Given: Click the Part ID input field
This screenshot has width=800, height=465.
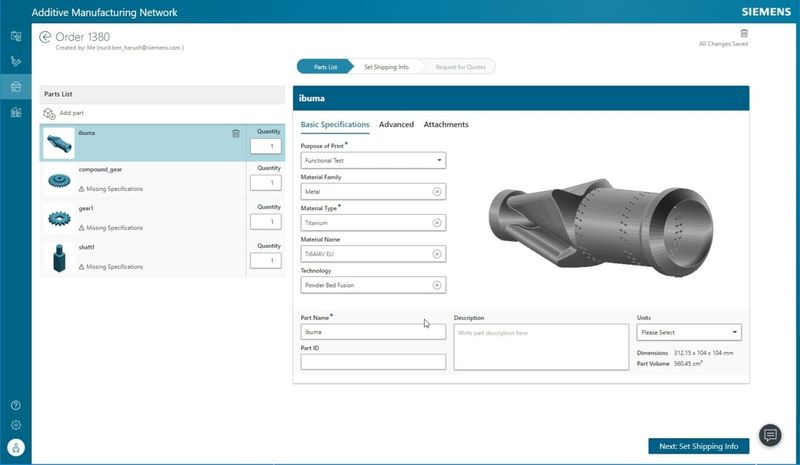Looking at the screenshot, I should click(373, 362).
